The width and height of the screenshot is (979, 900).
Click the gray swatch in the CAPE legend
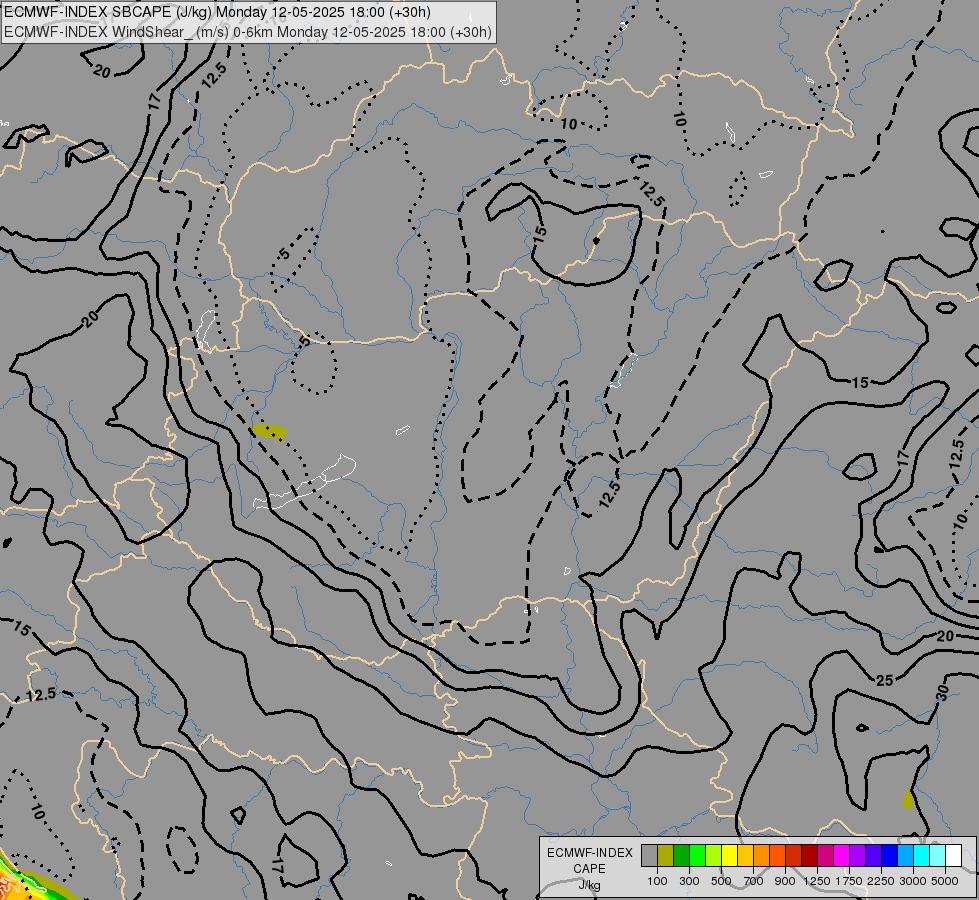[649, 856]
